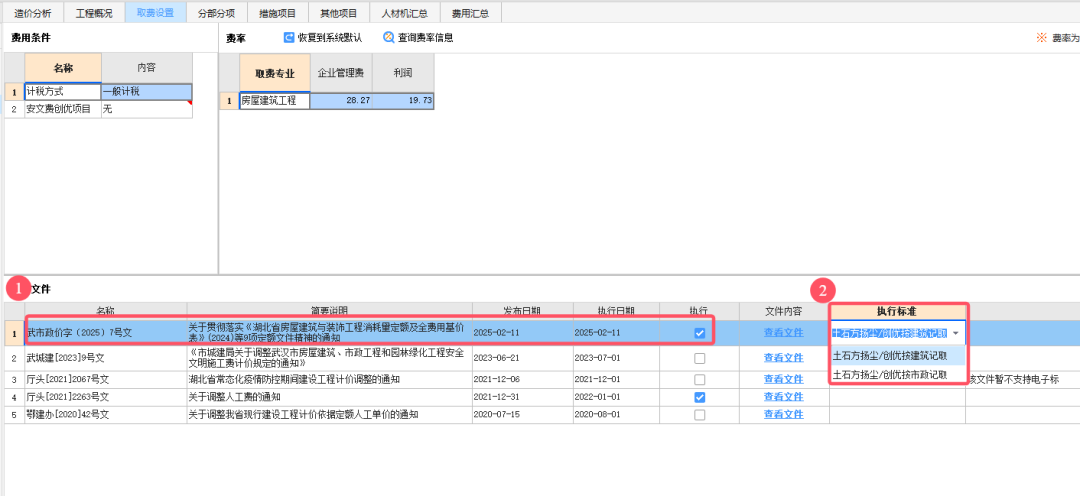Select 房屋建筑工程 cell in 取费专业
This screenshot has width=1080, height=496.
point(274,101)
